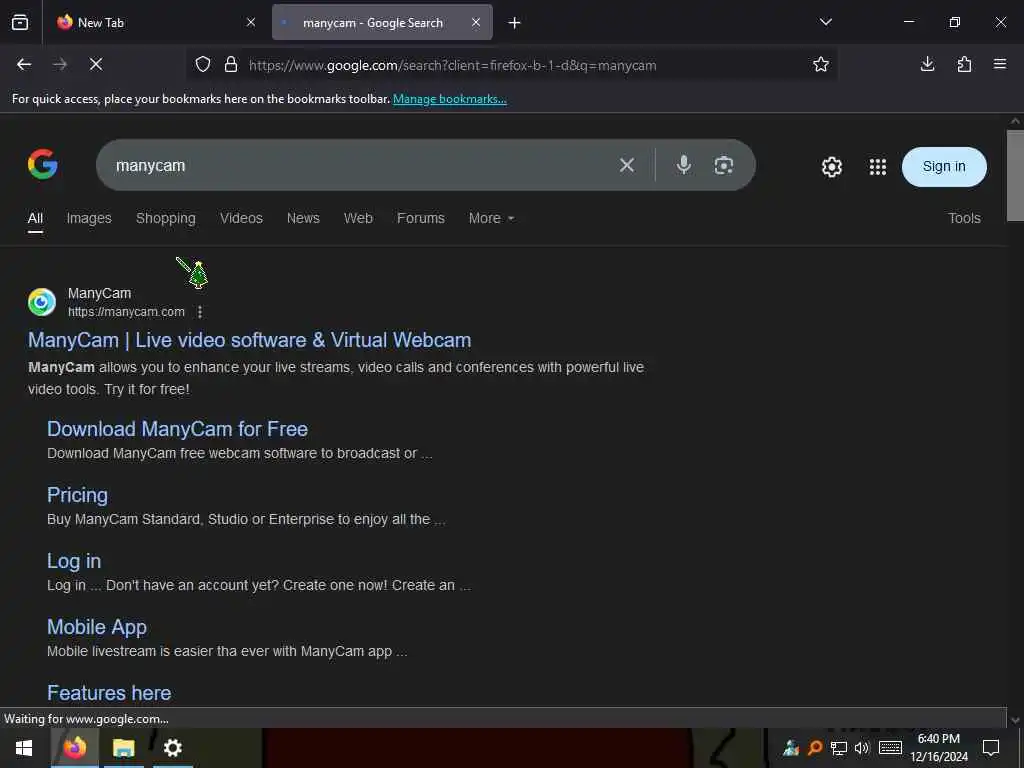Open the Pricing sitelink

[x=77, y=495]
